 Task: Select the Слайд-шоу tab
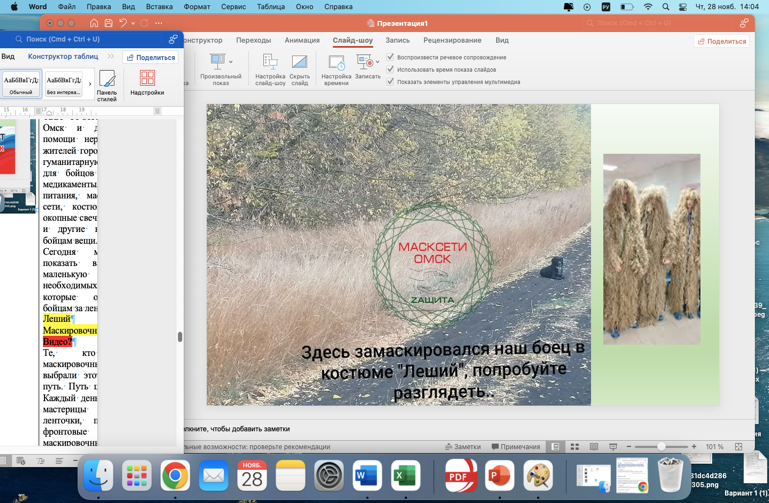tap(353, 40)
